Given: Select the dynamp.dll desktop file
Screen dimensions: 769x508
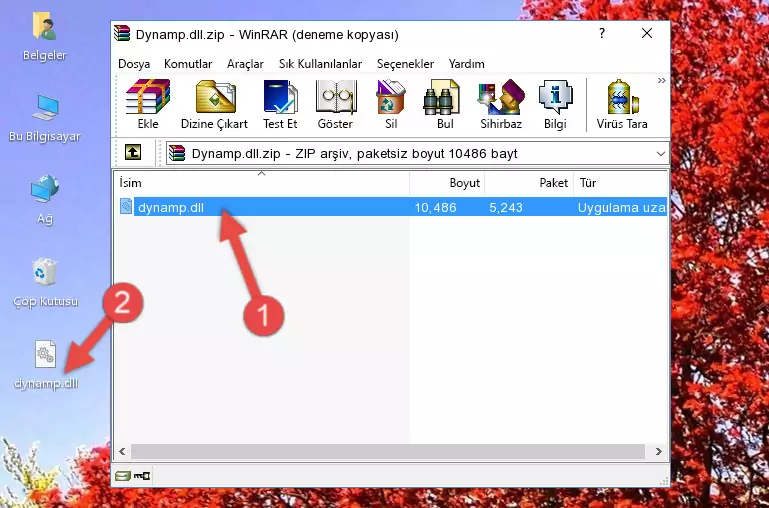Looking at the screenshot, I should click(46, 365).
